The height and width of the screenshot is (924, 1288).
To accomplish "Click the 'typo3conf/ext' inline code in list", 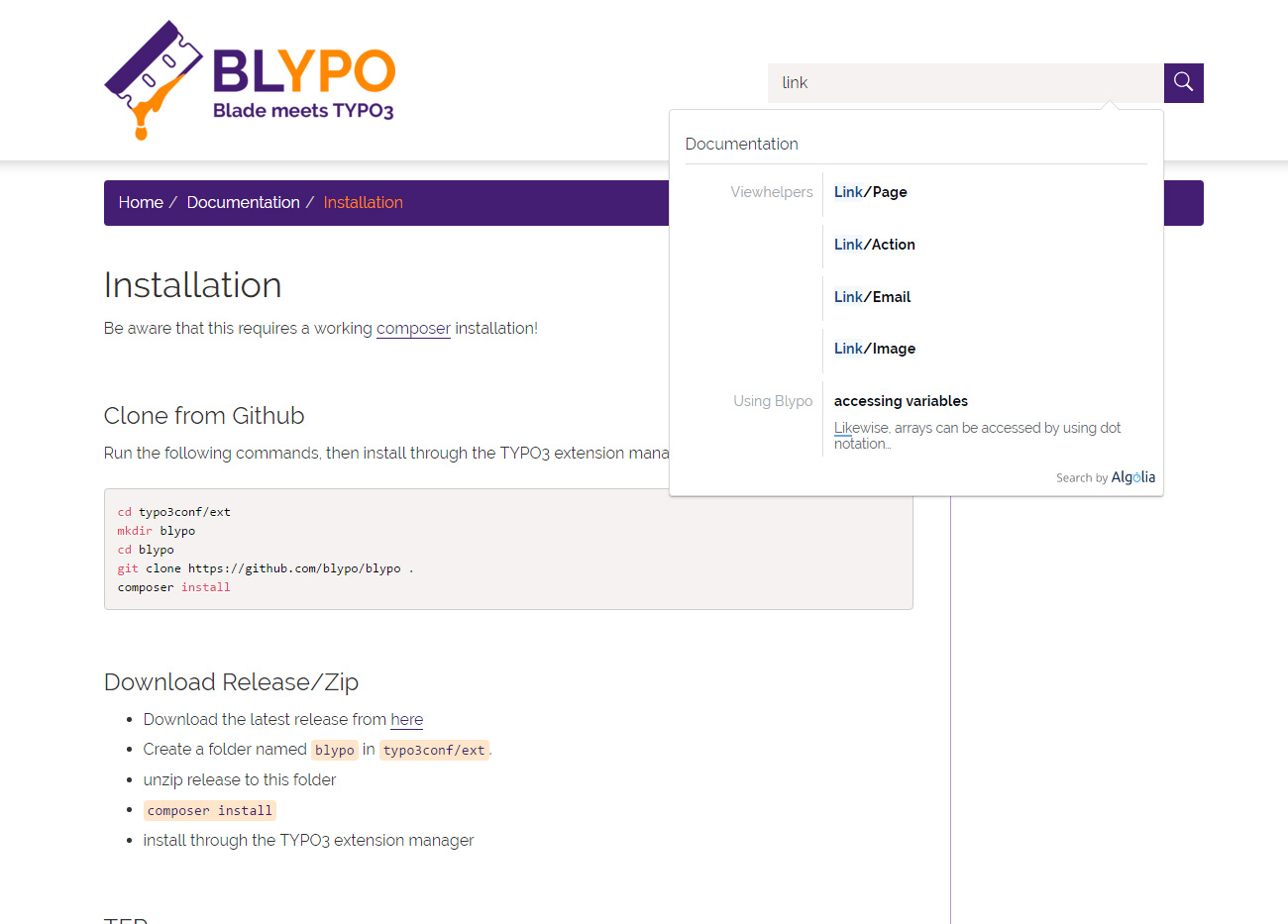I will 434,751.
